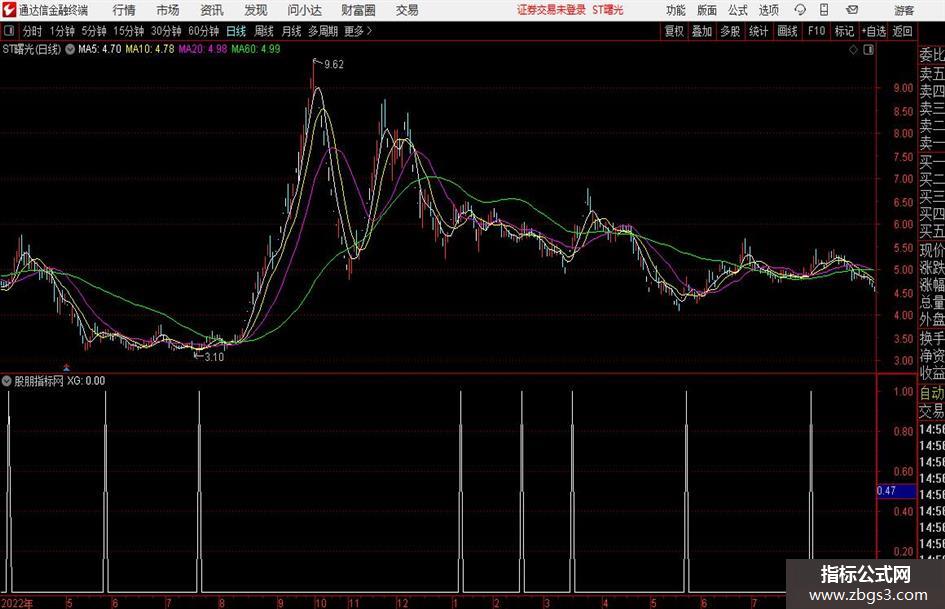Open the 交易 menu
The height and width of the screenshot is (609, 945).
click(407, 10)
